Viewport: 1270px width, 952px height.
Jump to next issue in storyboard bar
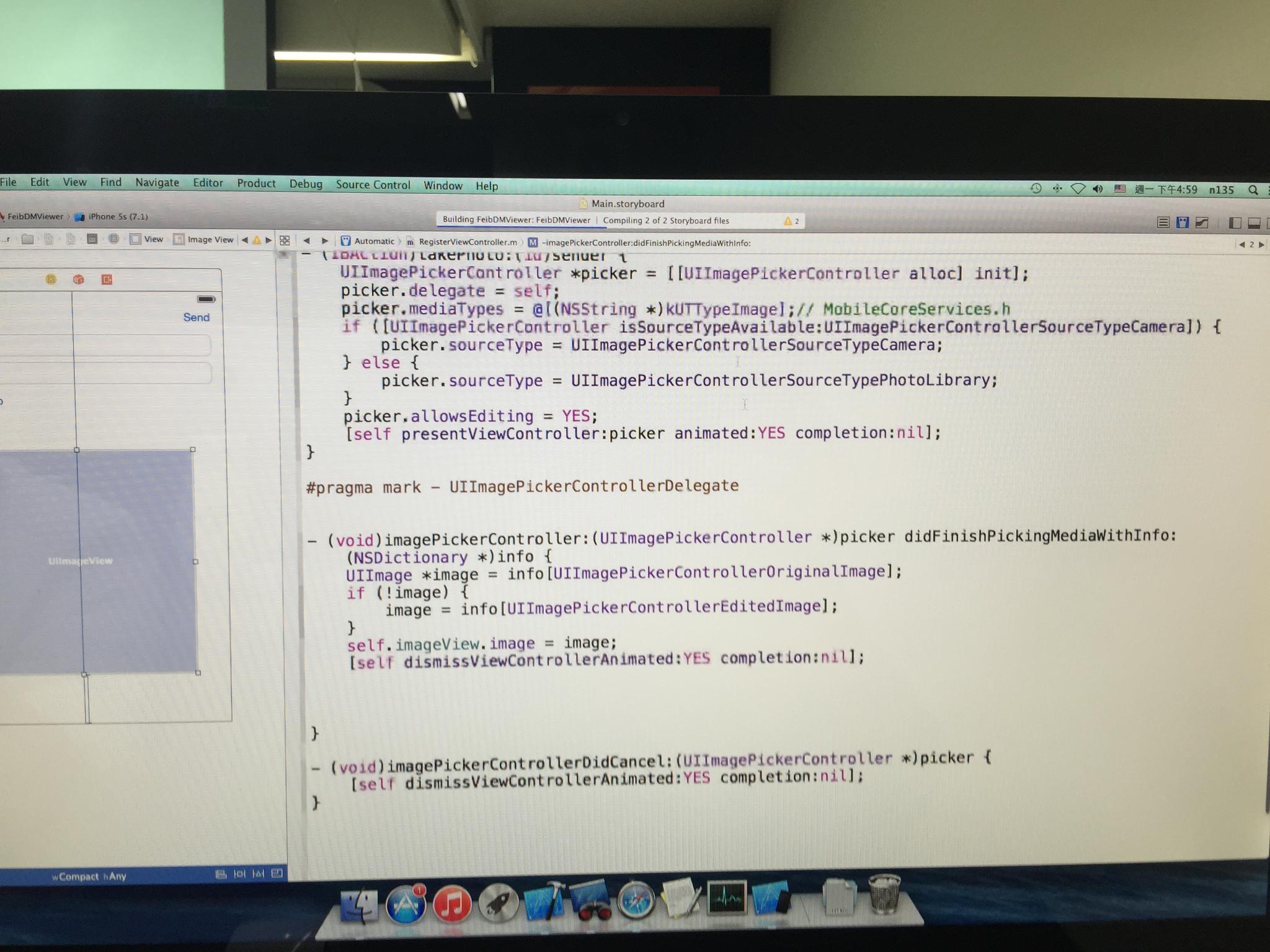(269, 240)
